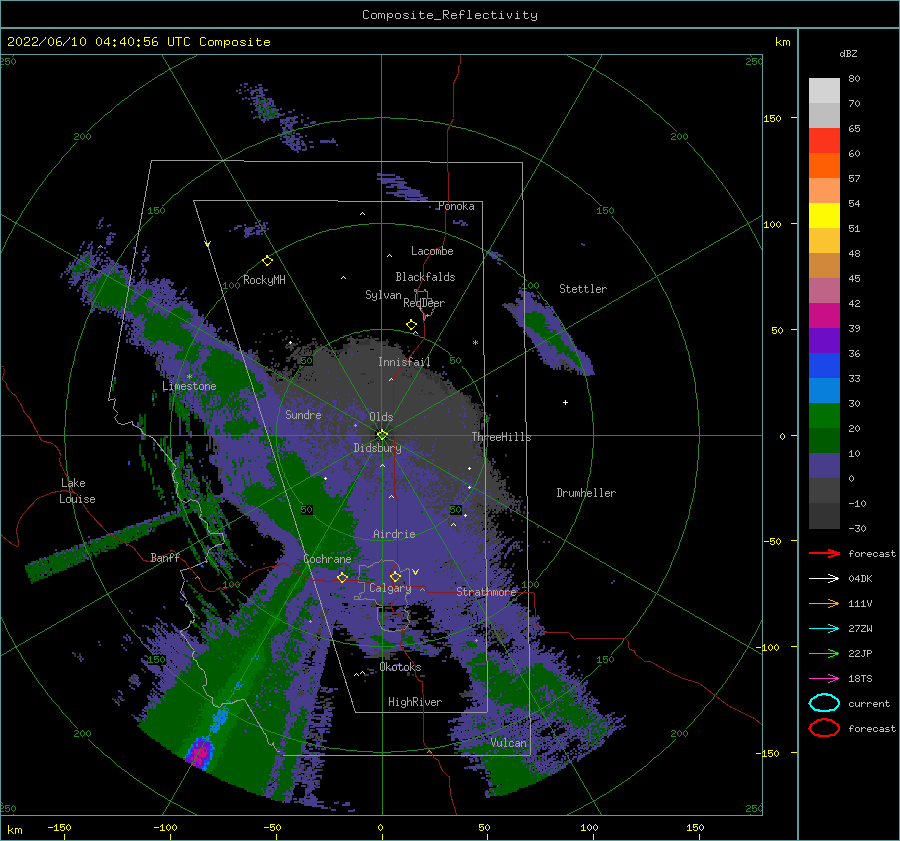900x841 pixels.
Task: Click the Airdrie label
Action: 394,534
